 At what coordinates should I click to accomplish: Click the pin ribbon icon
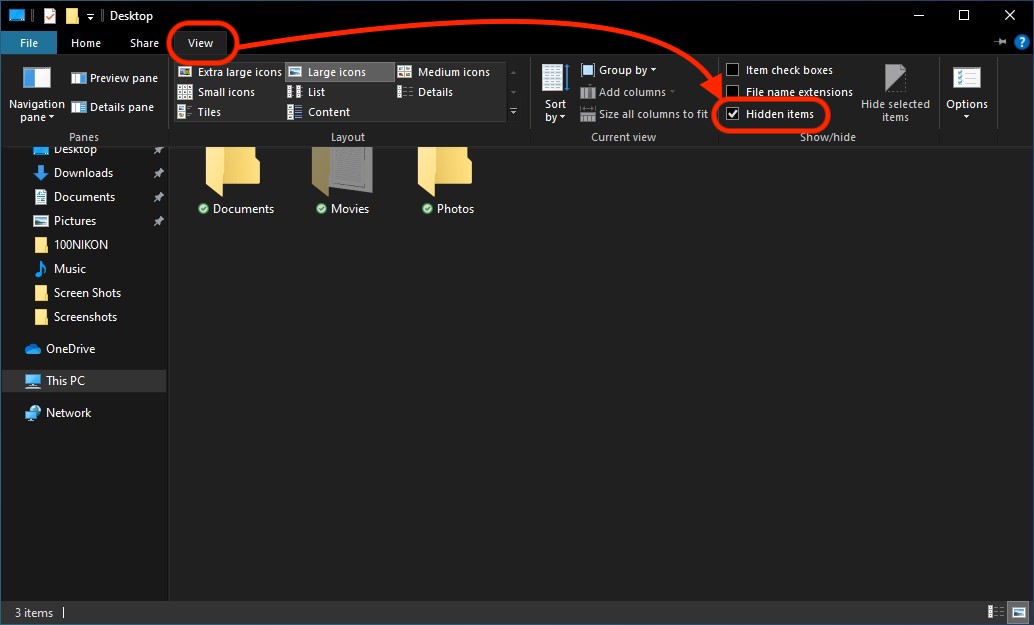(1000, 42)
